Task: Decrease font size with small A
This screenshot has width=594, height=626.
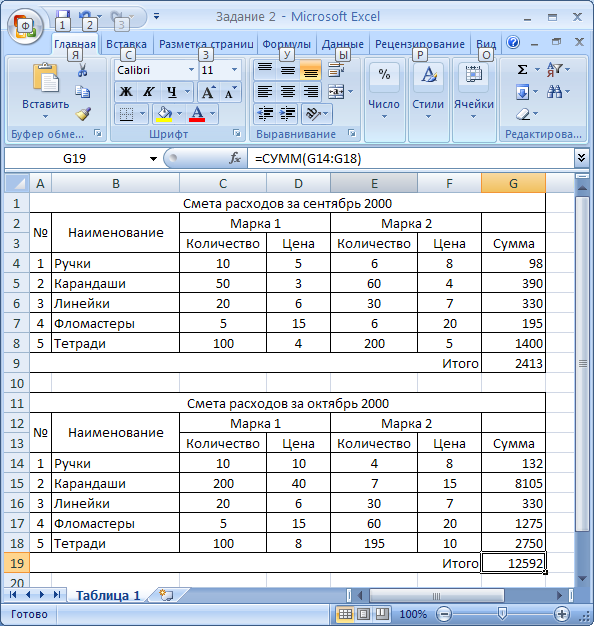Action: click(x=230, y=92)
